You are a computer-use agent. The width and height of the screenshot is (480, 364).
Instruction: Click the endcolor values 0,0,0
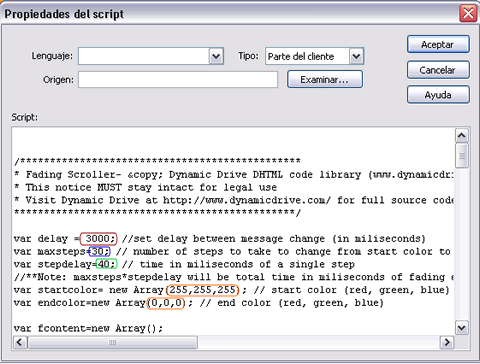point(166,303)
